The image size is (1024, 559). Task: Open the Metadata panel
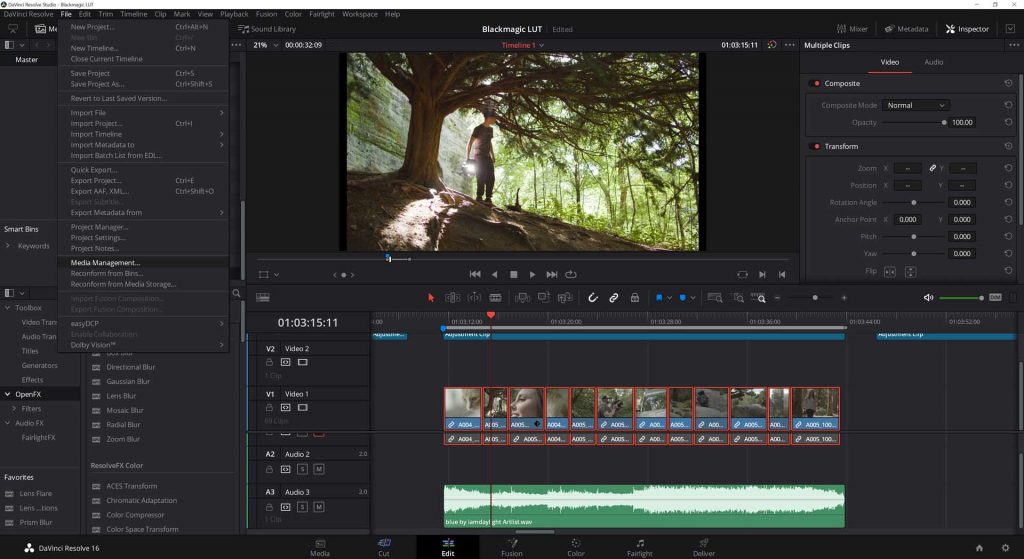(906, 29)
